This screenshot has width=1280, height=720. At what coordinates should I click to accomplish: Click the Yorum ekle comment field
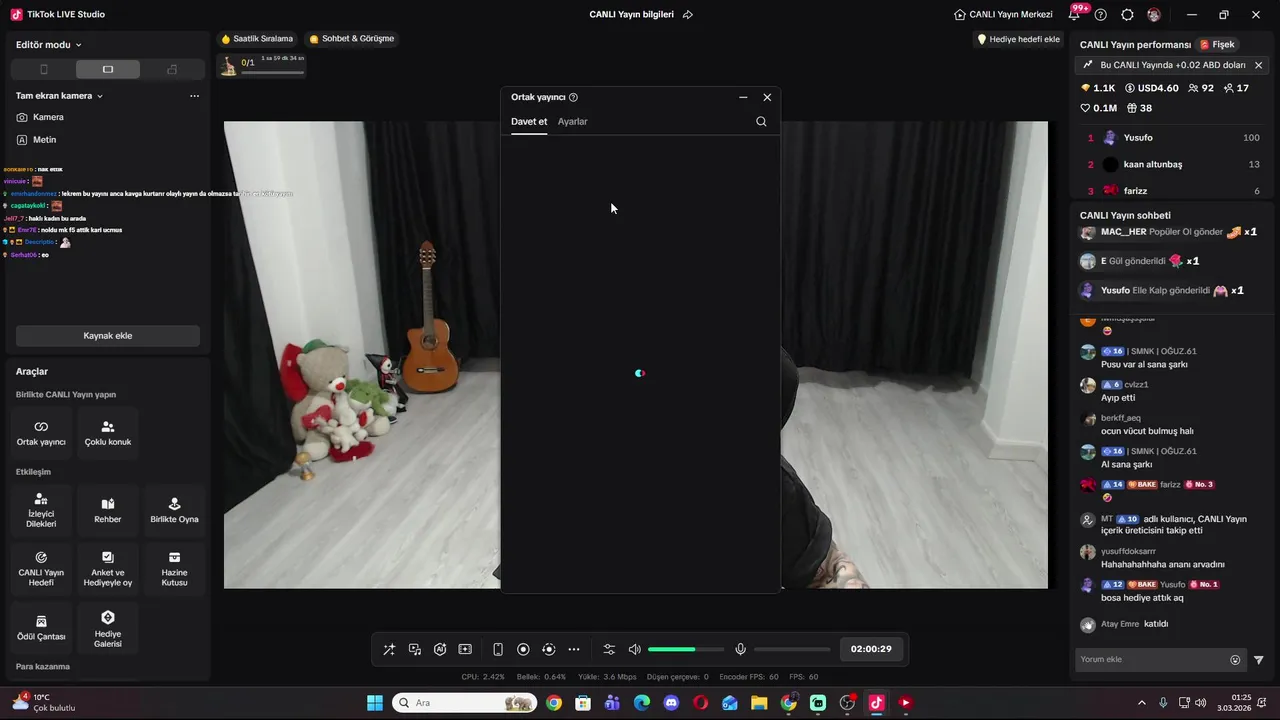(1152, 660)
